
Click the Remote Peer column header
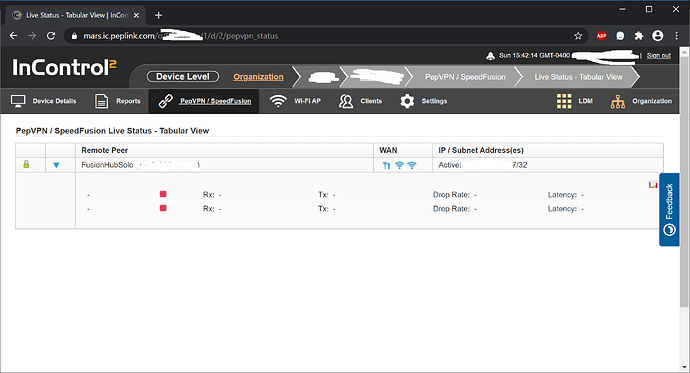(x=104, y=150)
